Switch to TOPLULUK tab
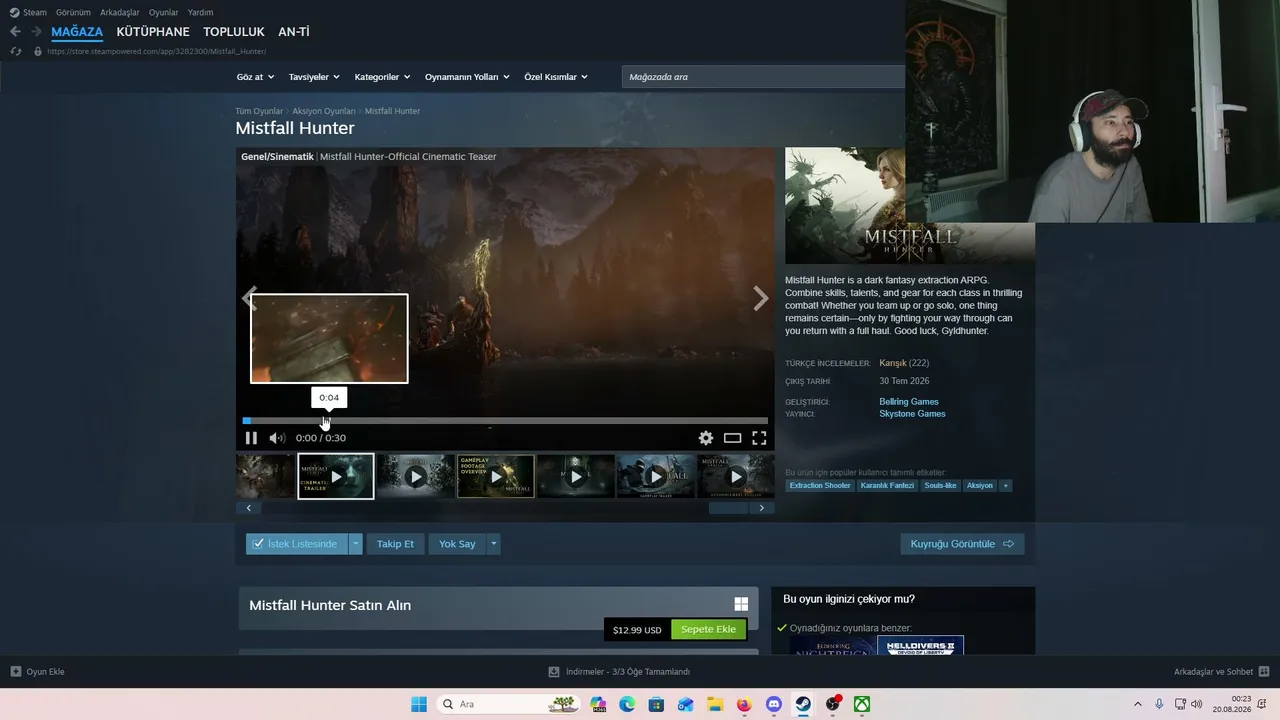1280x720 pixels. (234, 32)
